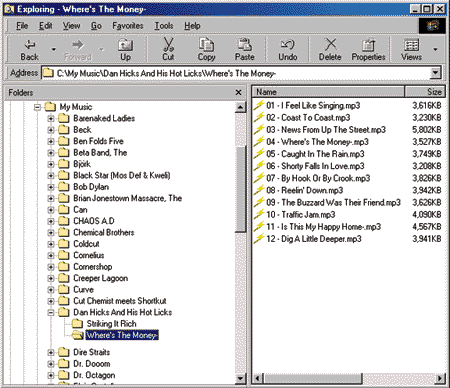Select the Where's The Money- folder in the tree

(122, 335)
